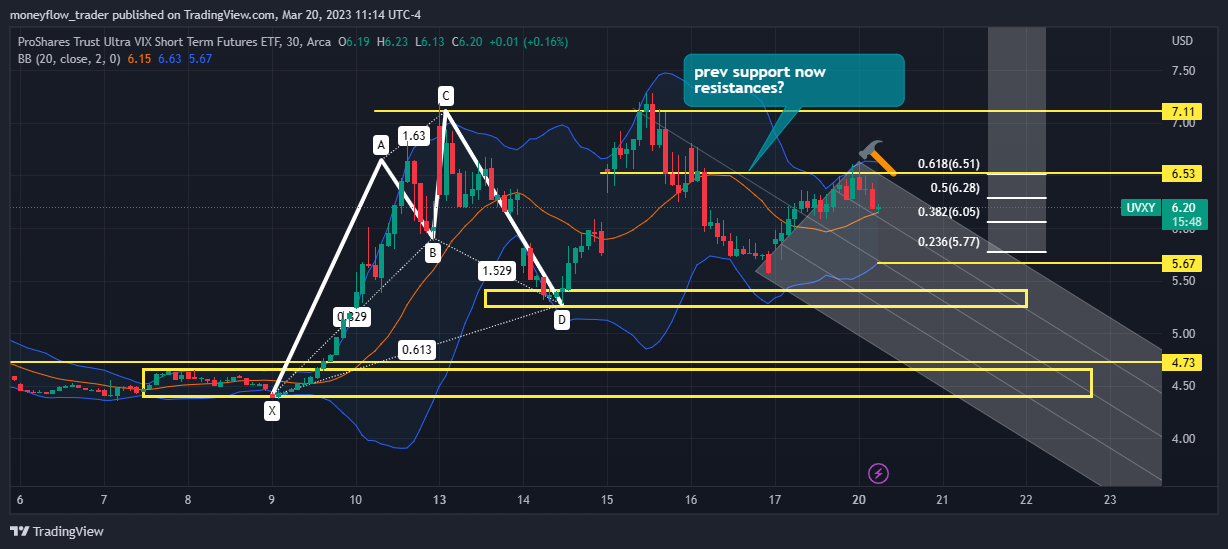1228x549 pixels.
Task: Click date 13 on the time axis
Action: click(439, 498)
